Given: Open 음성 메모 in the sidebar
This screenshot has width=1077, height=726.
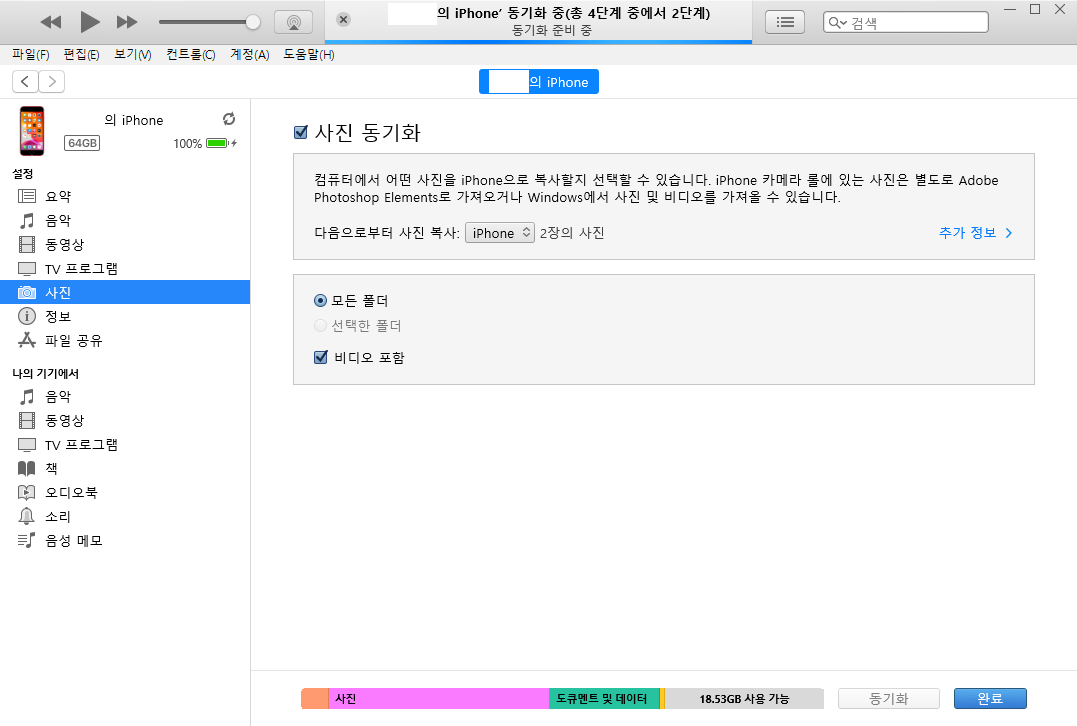Looking at the screenshot, I should coord(125,541).
